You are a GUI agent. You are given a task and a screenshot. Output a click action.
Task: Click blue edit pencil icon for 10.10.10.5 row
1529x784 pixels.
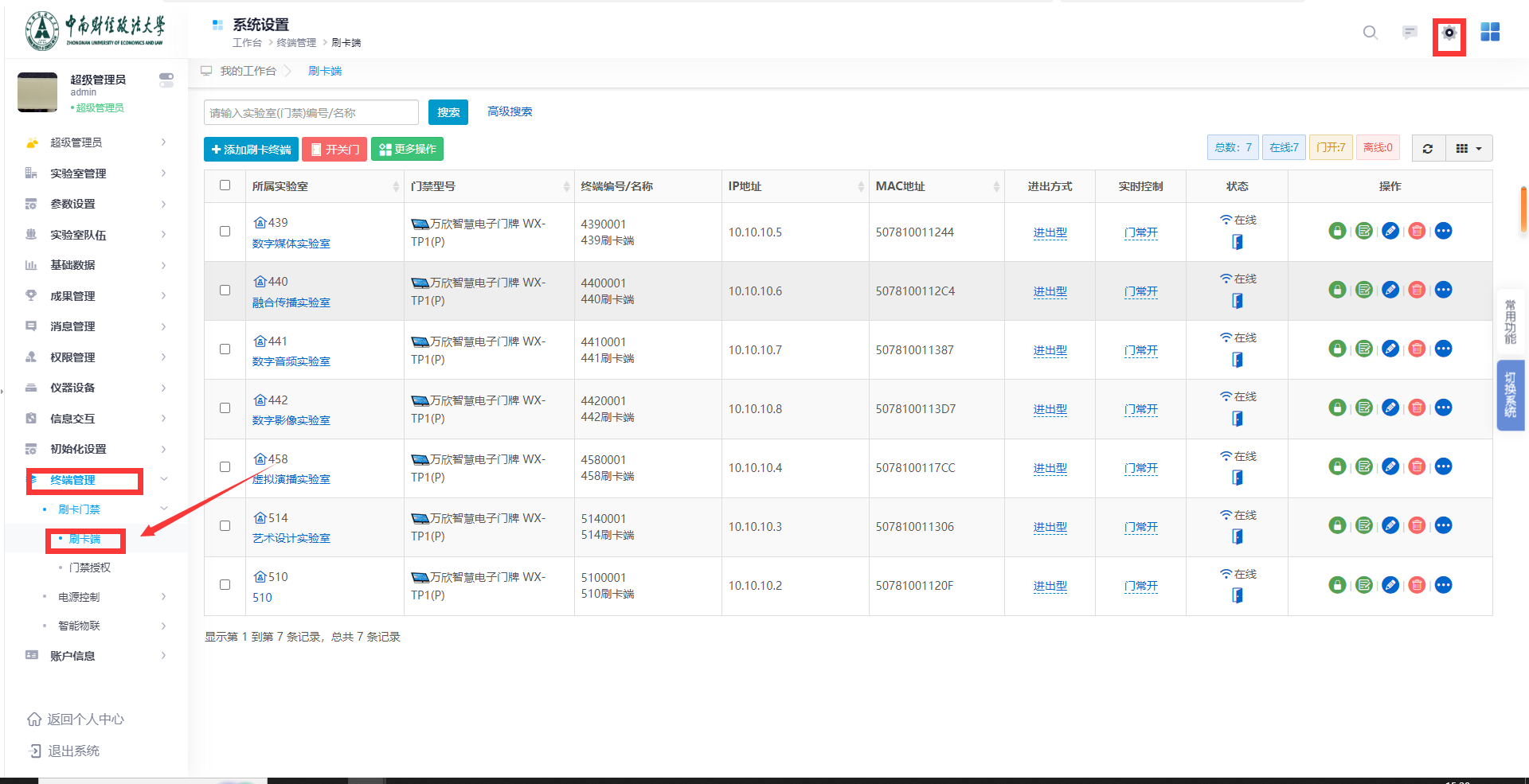click(x=1390, y=232)
